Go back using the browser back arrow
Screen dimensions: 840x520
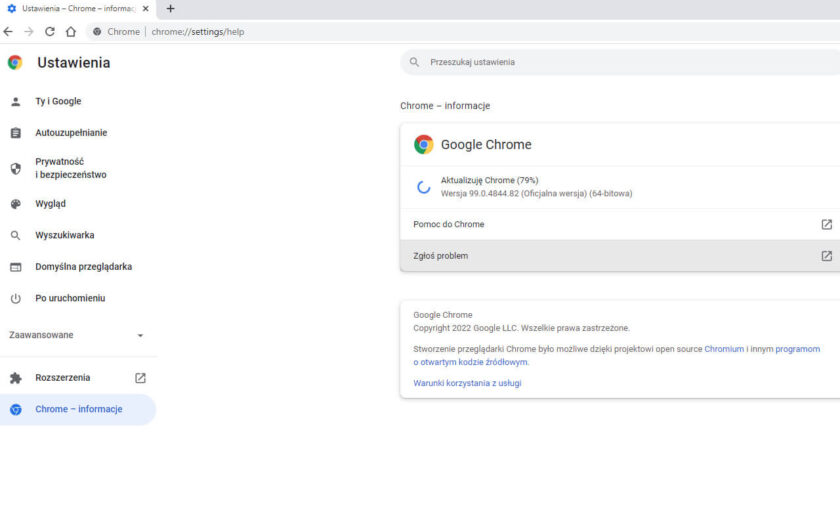tap(8, 32)
